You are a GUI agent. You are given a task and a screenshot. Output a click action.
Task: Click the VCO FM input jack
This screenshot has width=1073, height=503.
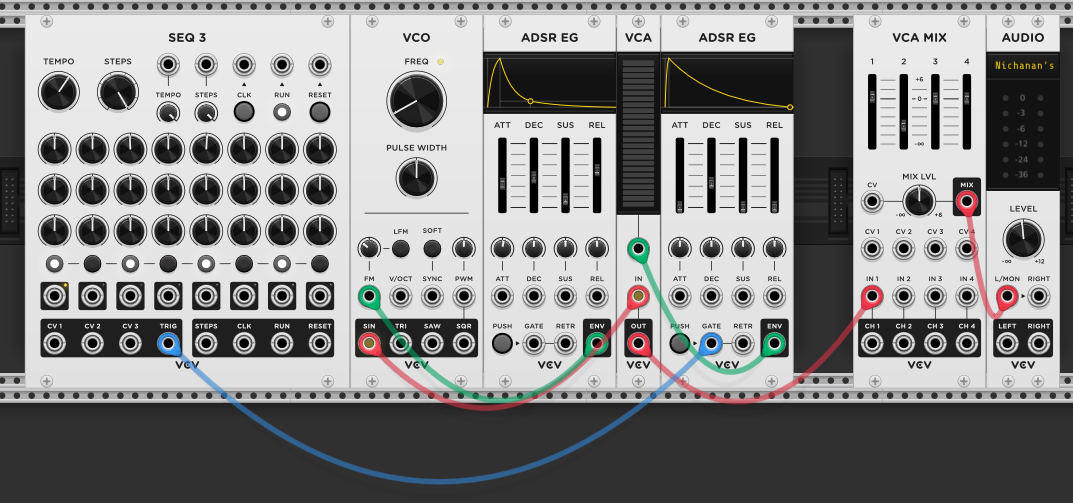[370, 296]
